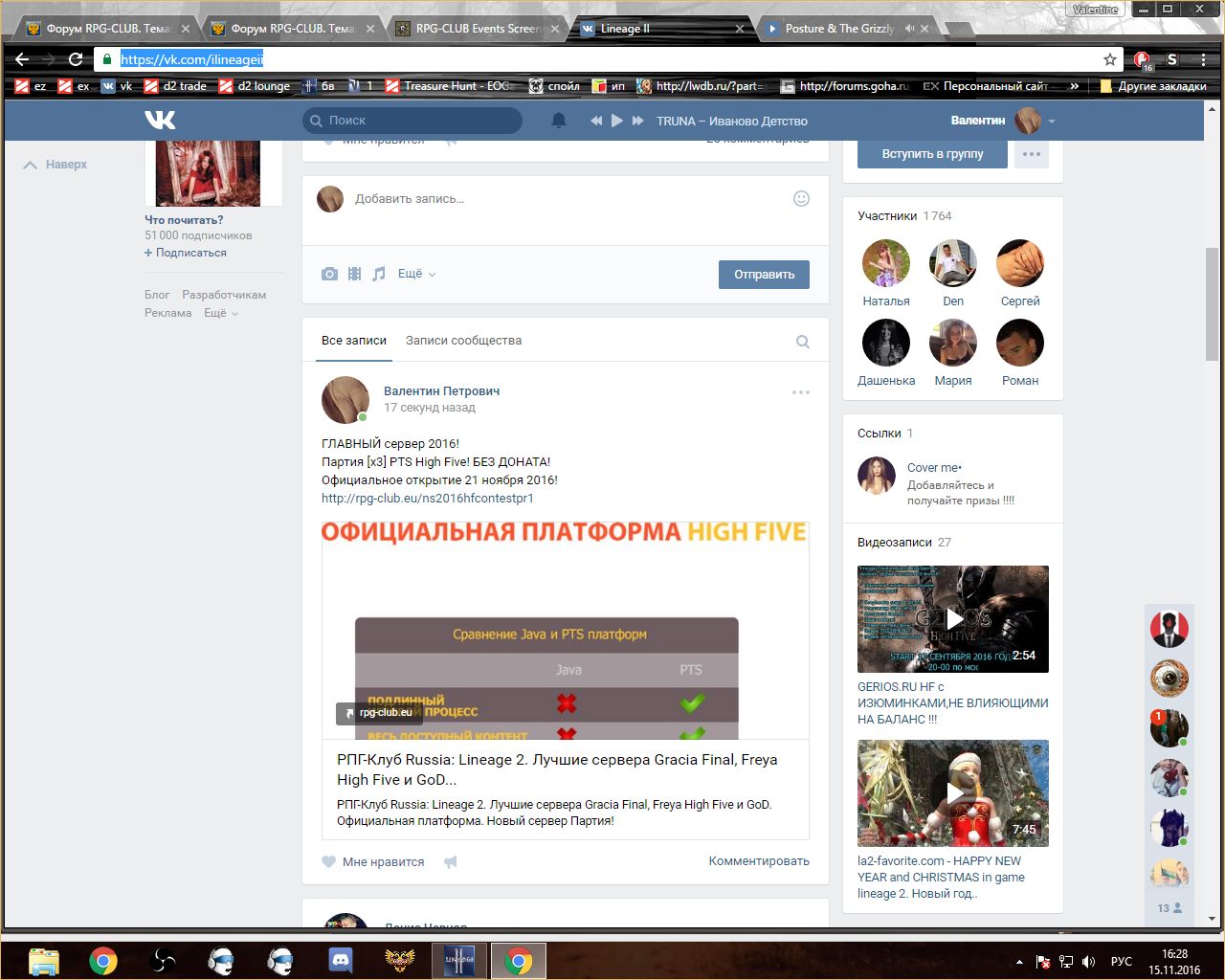
Task: Reload the page with refresh icon
Action: coord(75,59)
